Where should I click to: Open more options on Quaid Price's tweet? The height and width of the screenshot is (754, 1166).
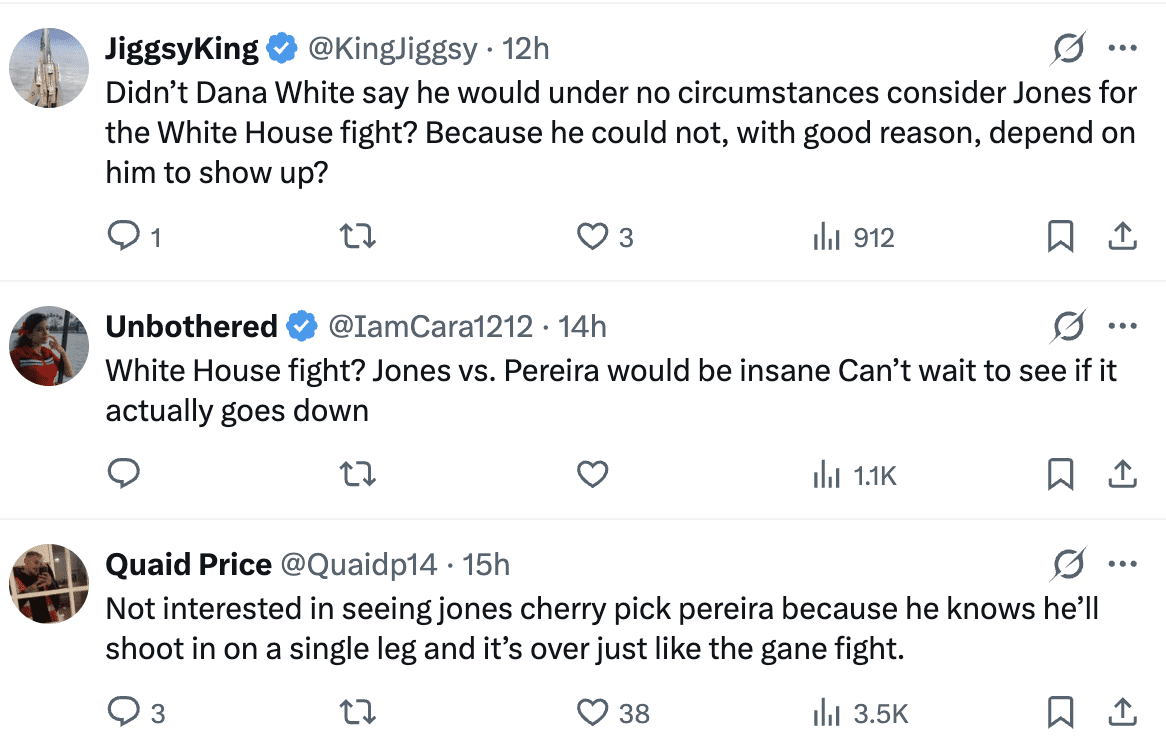(x=1122, y=565)
